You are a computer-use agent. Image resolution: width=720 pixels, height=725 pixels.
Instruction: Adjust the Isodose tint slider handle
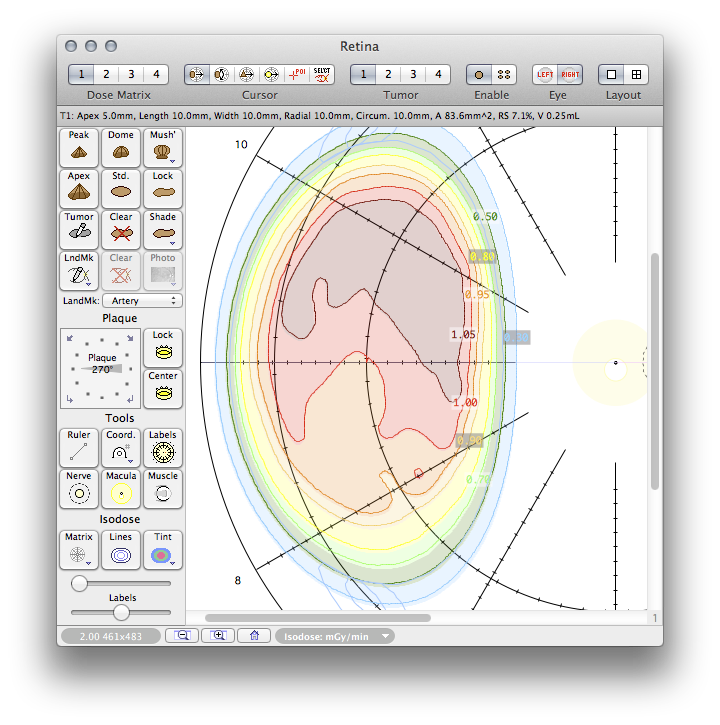click(79, 584)
